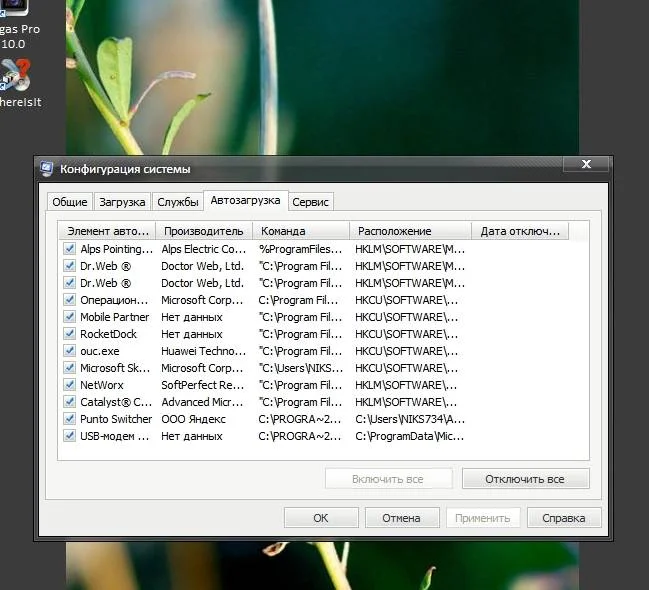
Task: Click the Применить button
Action: coord(483,518)
